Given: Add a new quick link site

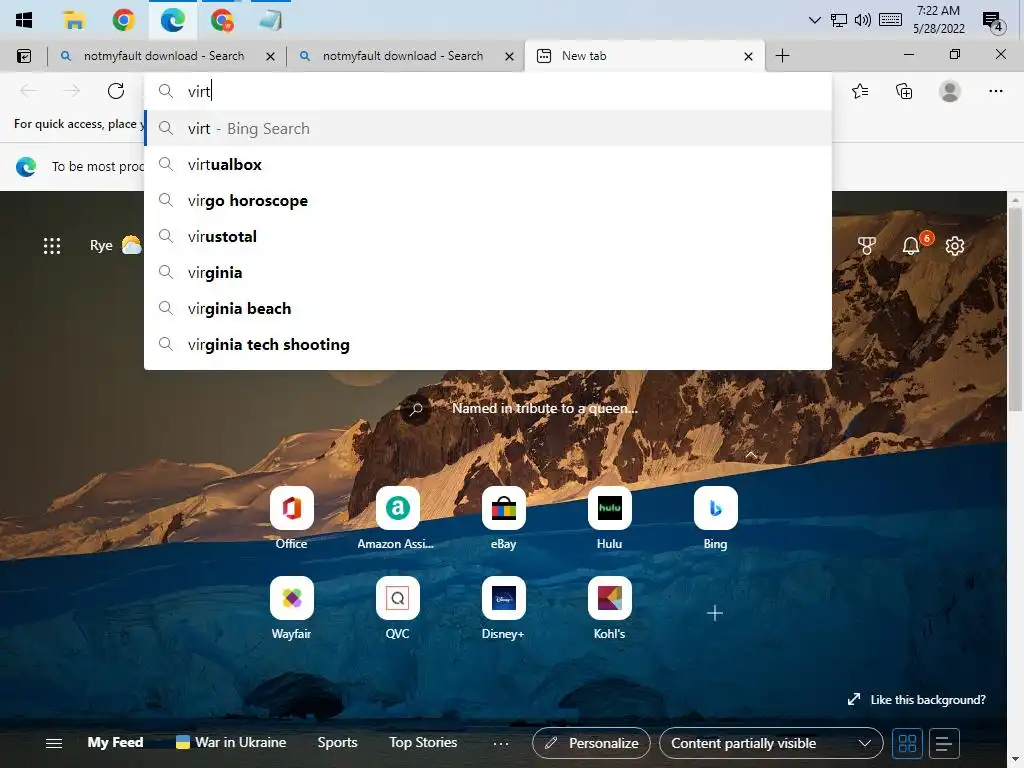Looking at the screenshot, I should (715, 613).
